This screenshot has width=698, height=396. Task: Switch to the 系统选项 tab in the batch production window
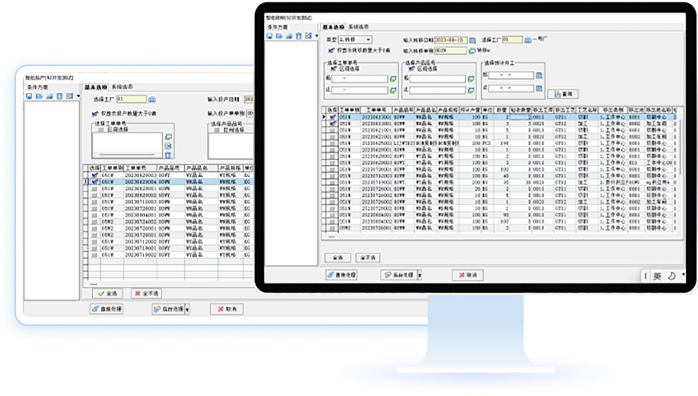point(122,87)
